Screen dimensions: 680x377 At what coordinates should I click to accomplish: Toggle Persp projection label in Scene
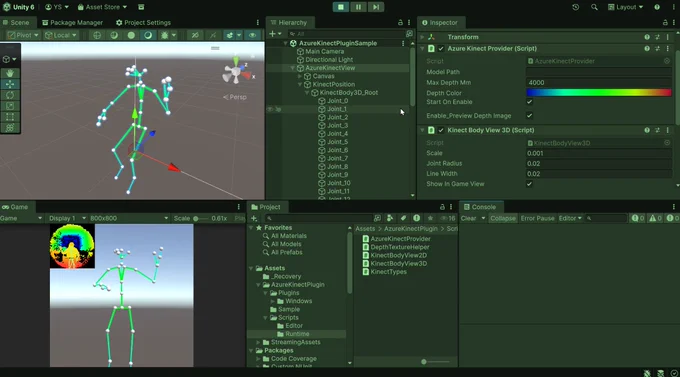235,97
